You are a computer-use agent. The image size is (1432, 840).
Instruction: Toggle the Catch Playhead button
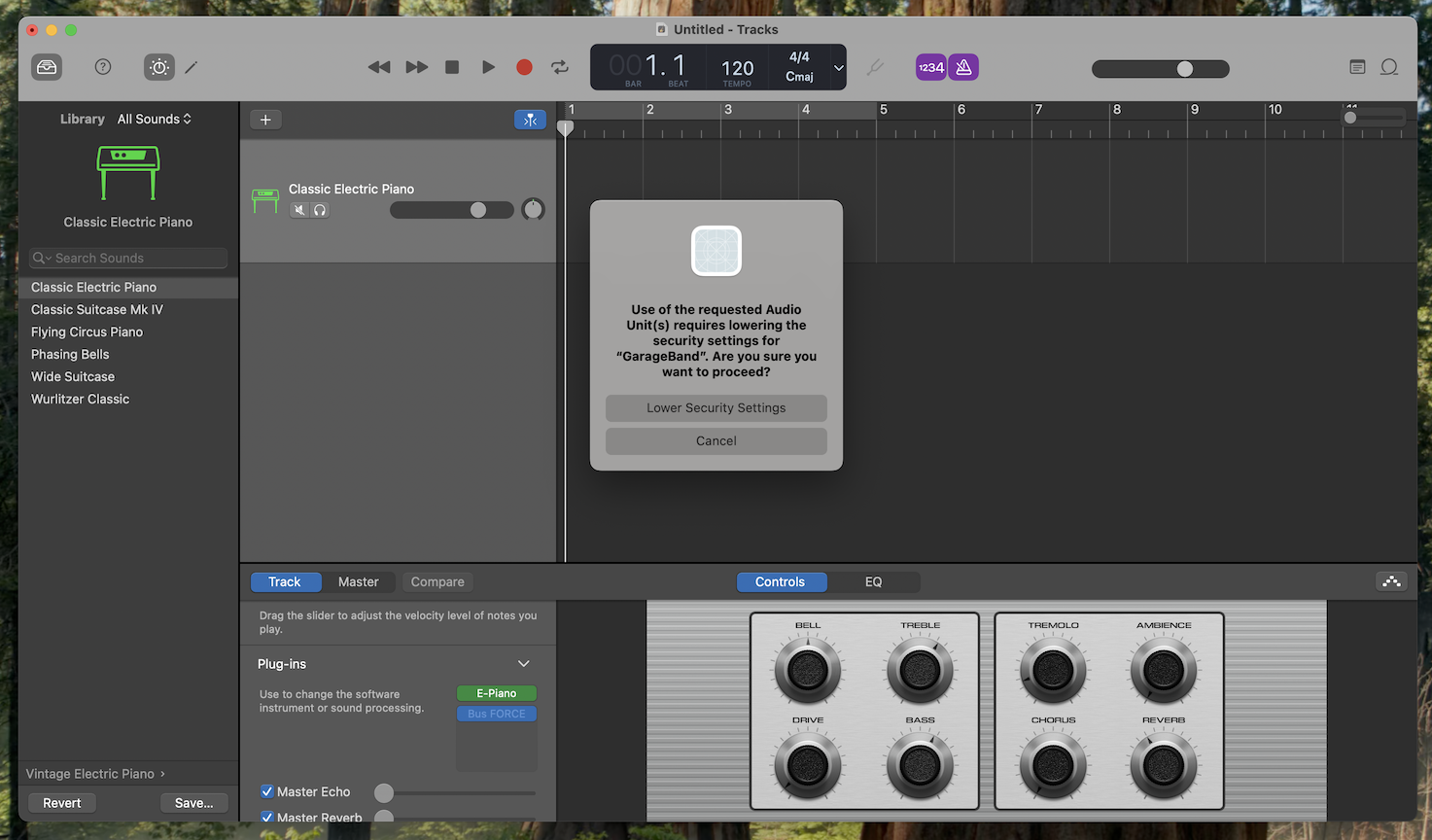[530, 120]
